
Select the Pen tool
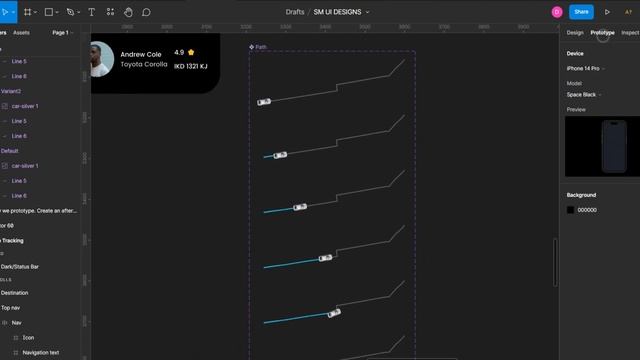click(x=70, y=12)
